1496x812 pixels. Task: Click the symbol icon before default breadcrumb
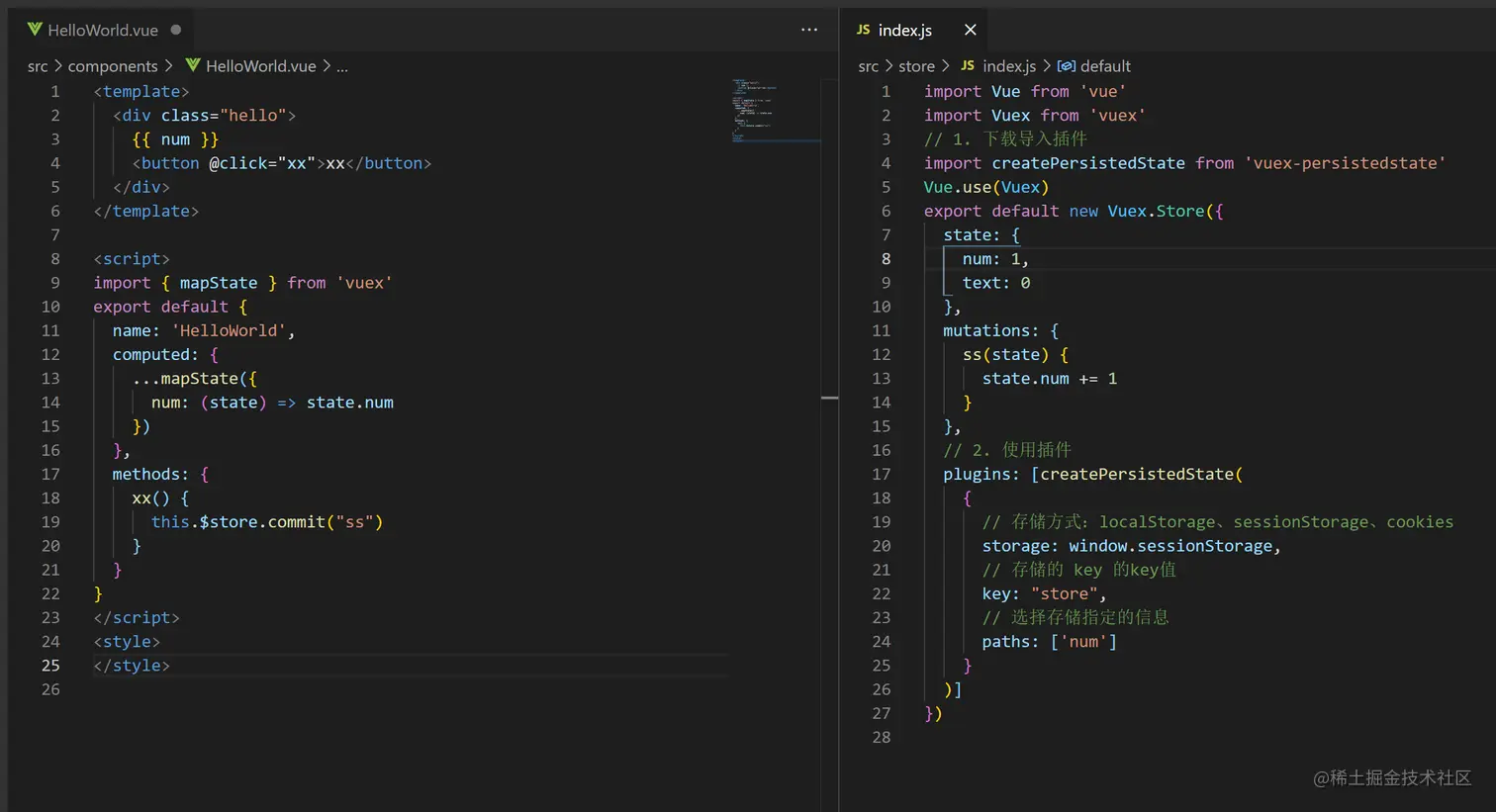point(1066,66)
